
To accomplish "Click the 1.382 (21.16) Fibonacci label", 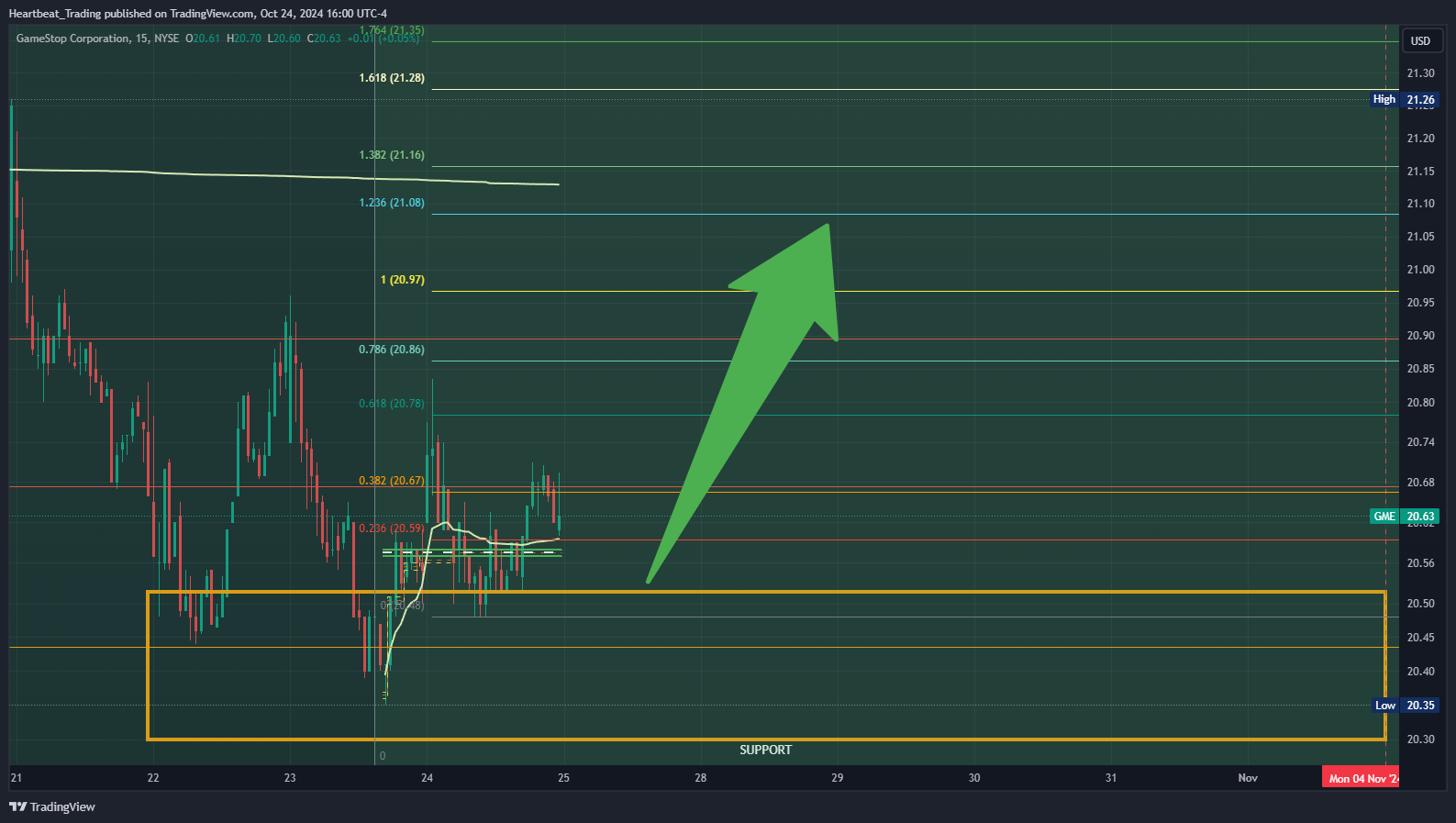I will pos(392,155).
